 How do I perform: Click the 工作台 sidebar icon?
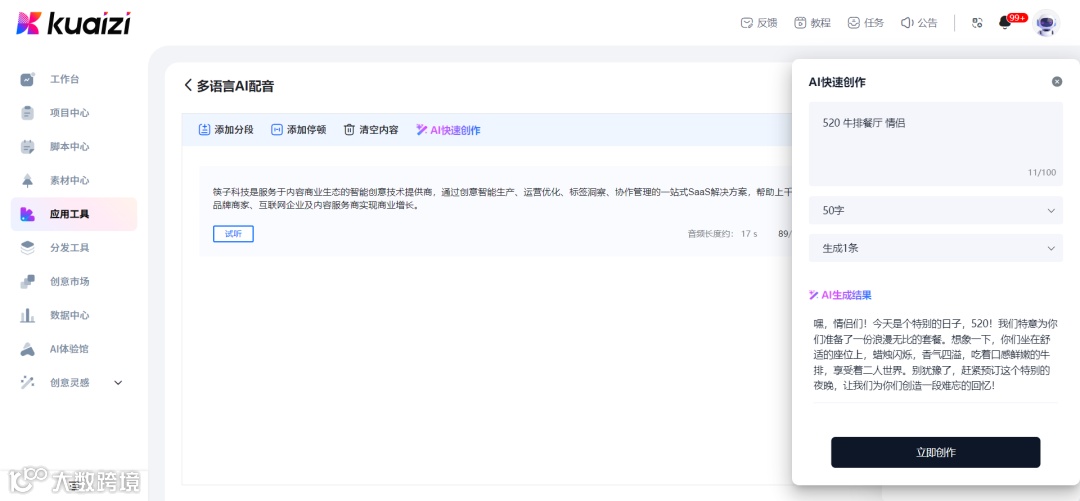coord(27,79)
